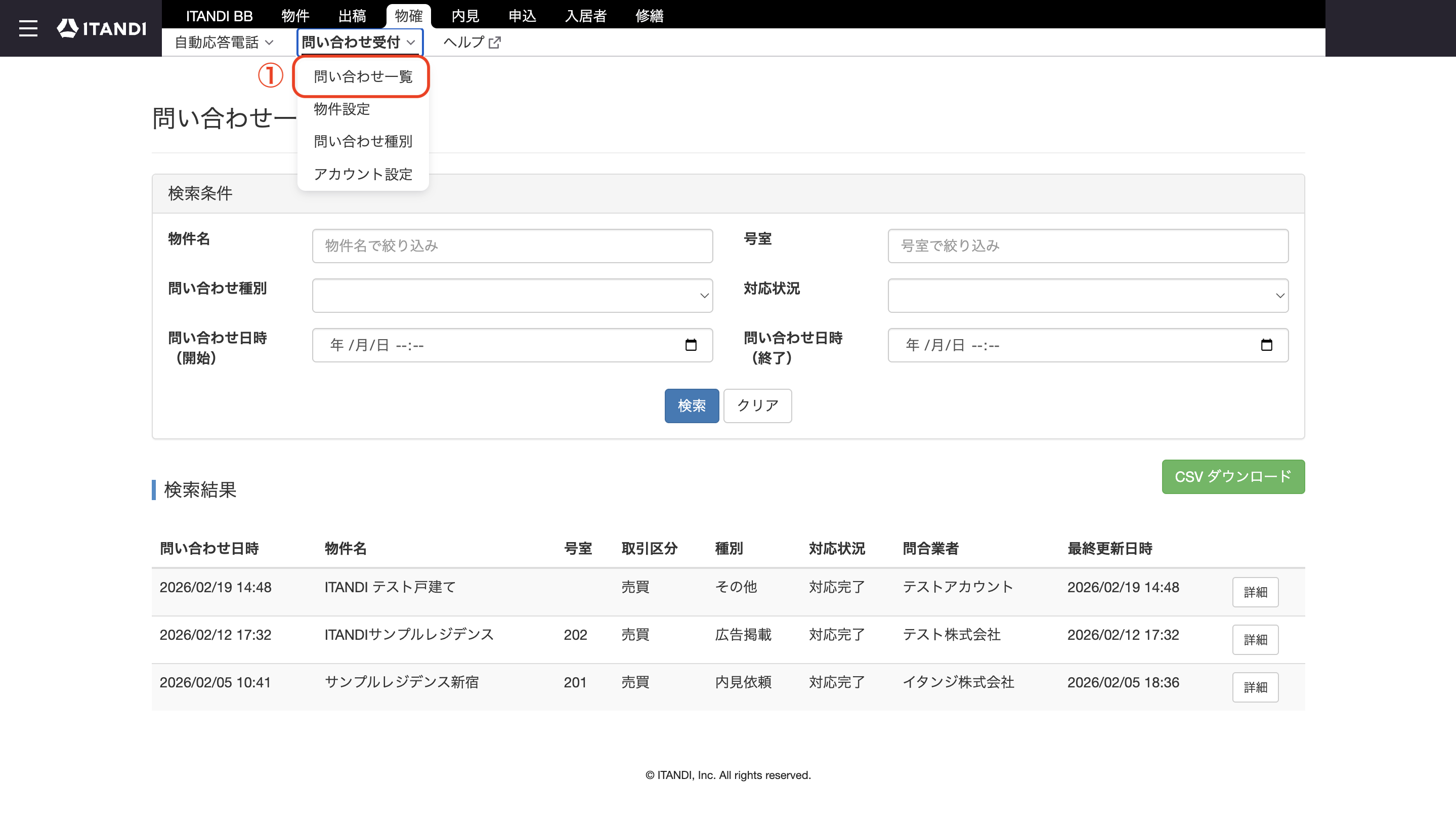Click テストアカウント cell

pyautogui.click(x=958, y=587)
